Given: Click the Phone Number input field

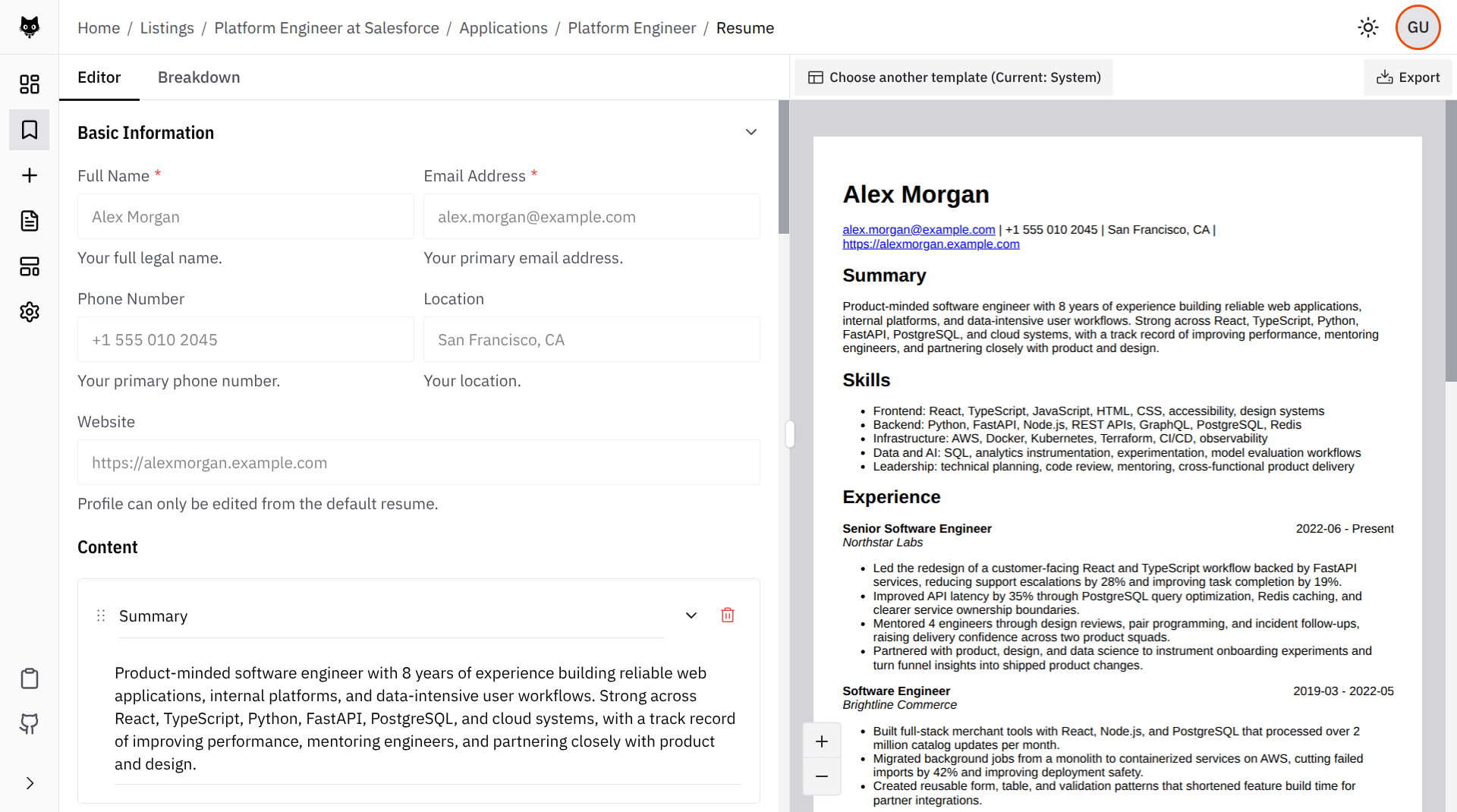Looking at the screenshot, I should click(246, 340).
